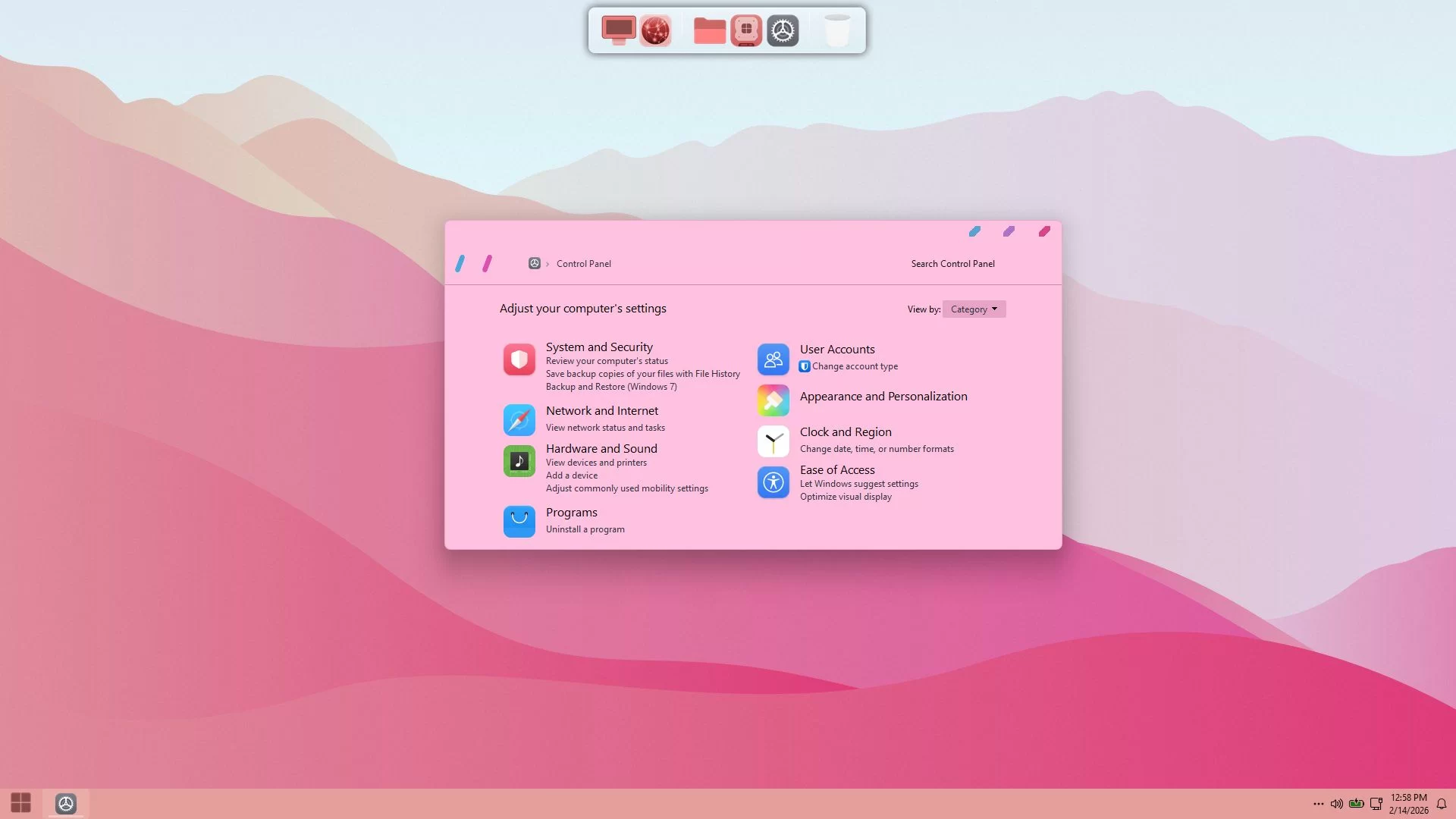Open the red globe browser in dock
The image size is (1456, 819).
point(655,31)
